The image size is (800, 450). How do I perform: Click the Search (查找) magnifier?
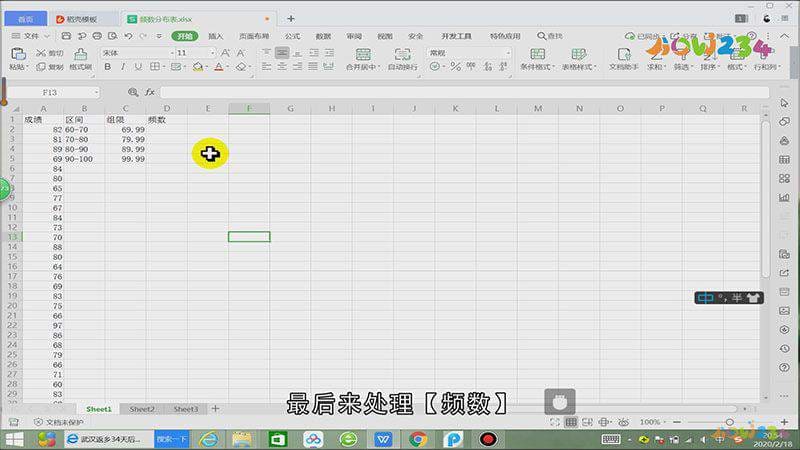541,36
